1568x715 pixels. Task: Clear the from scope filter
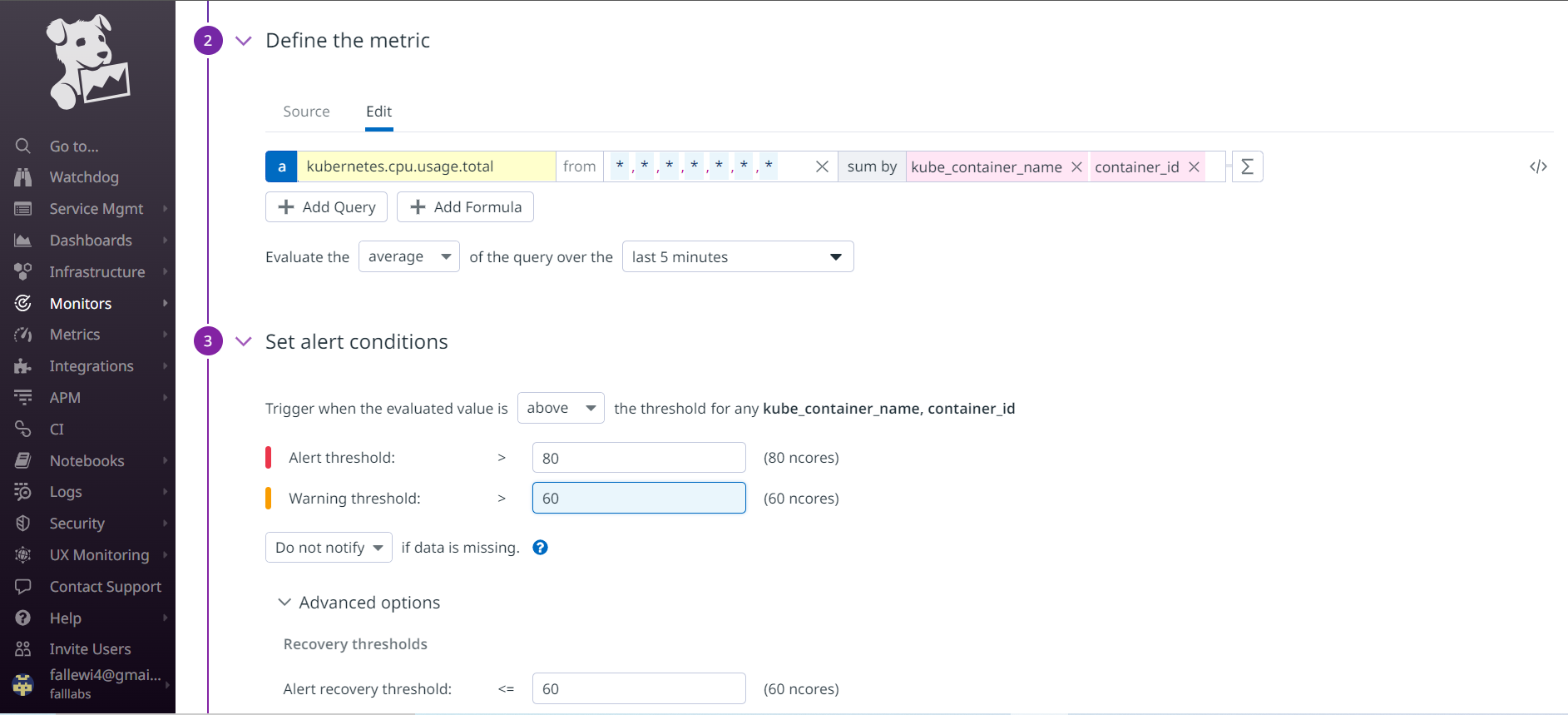[x=822, y=166]
